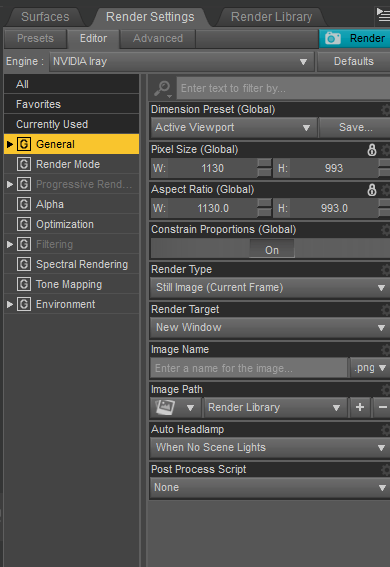
Task: Open the Render Type dropdown
Action: [270, 288]
